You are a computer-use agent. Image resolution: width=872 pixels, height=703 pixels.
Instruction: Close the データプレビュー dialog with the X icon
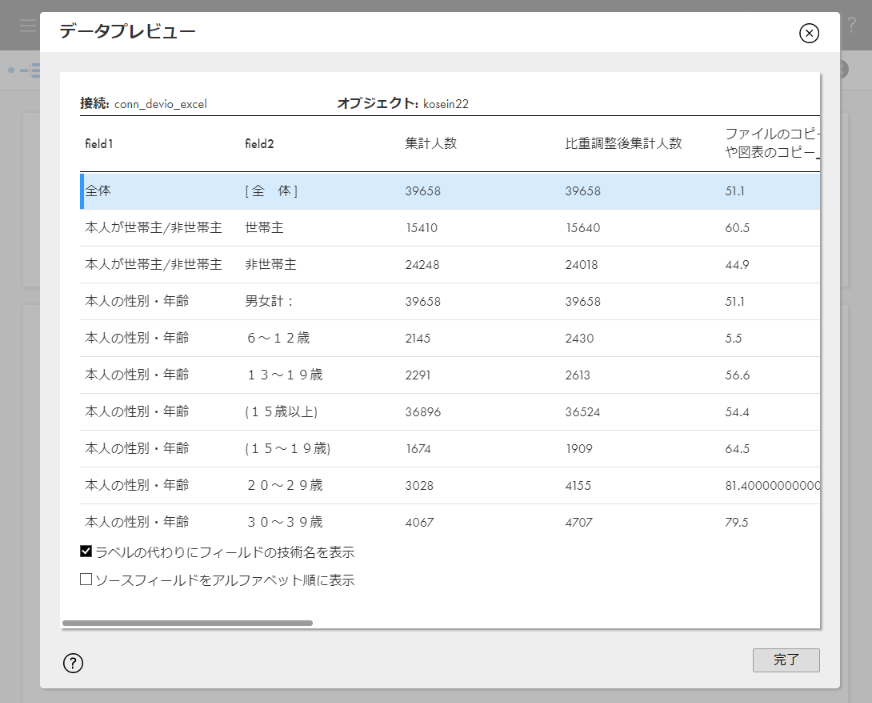click(x=809, y=33)
